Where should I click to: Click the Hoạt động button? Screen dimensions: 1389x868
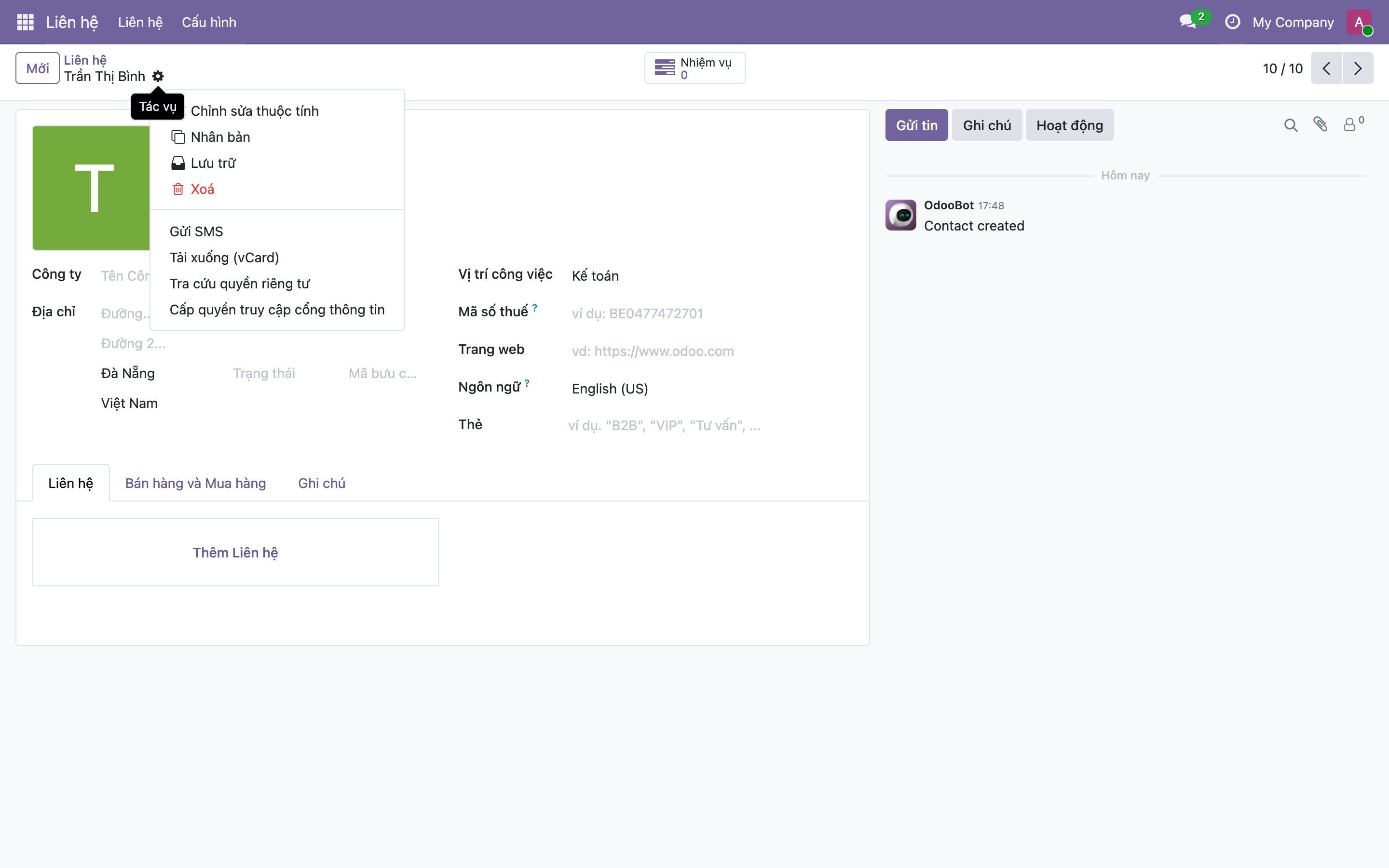click(1069, 125)
